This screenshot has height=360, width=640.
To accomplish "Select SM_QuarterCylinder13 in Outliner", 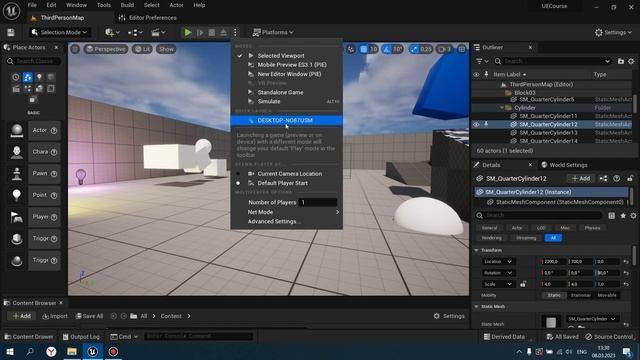I will click(548, 133).
